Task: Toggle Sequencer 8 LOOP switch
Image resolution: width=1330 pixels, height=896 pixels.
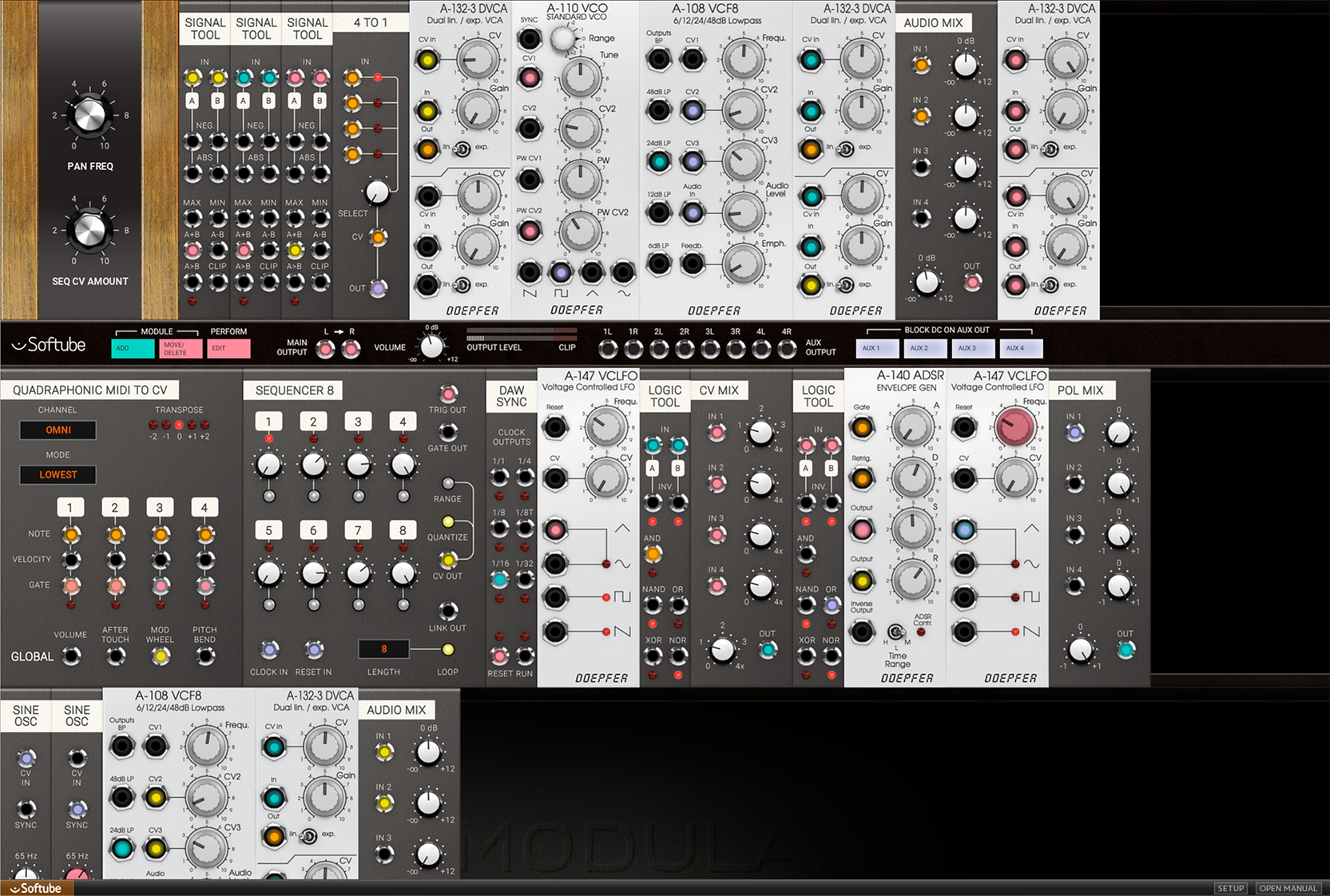Action: click(x=448, y=650)
